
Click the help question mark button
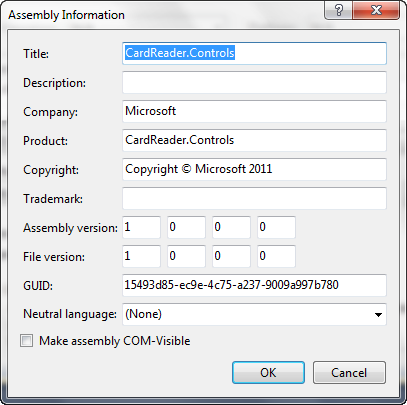[338, 10]
